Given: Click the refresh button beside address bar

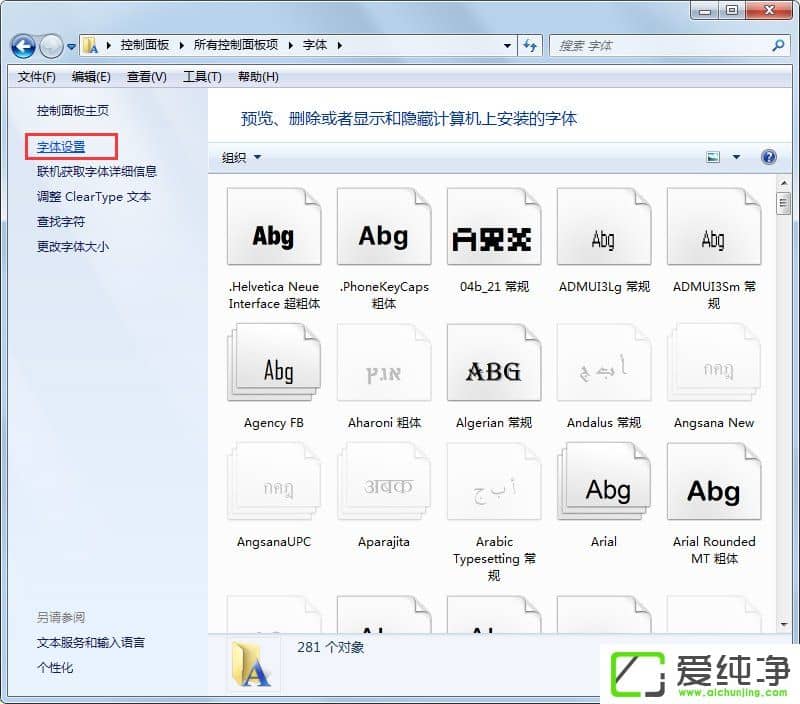Looking at the screenshot, I should [x=530, y=46].
